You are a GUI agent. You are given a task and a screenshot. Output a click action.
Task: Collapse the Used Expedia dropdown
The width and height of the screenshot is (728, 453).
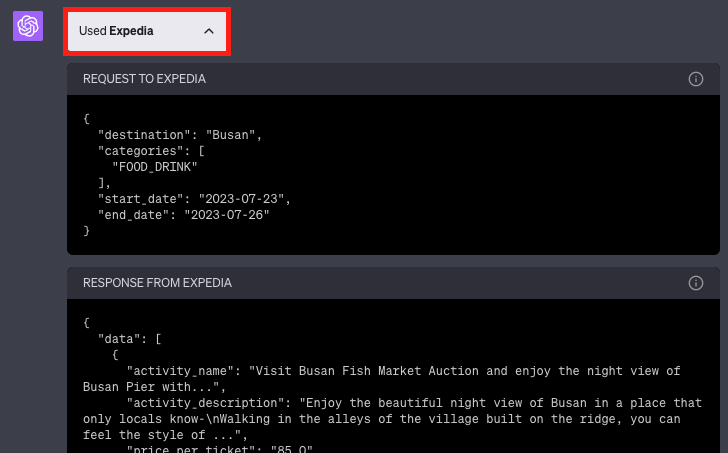point(147,31)
